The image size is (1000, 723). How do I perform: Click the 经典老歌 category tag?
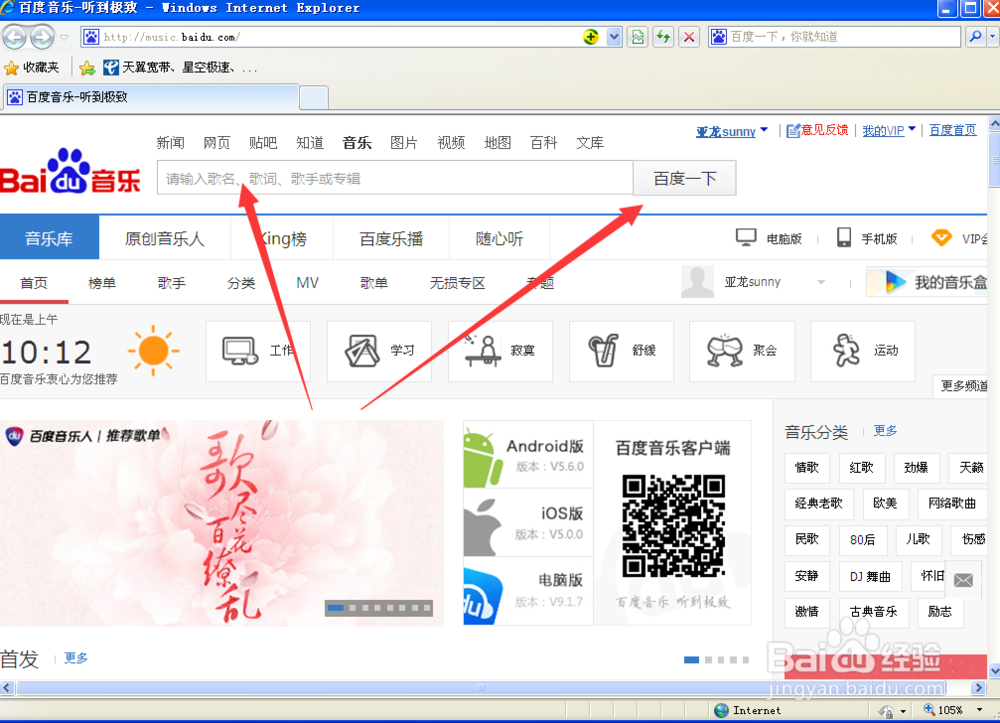pos(818,503)
